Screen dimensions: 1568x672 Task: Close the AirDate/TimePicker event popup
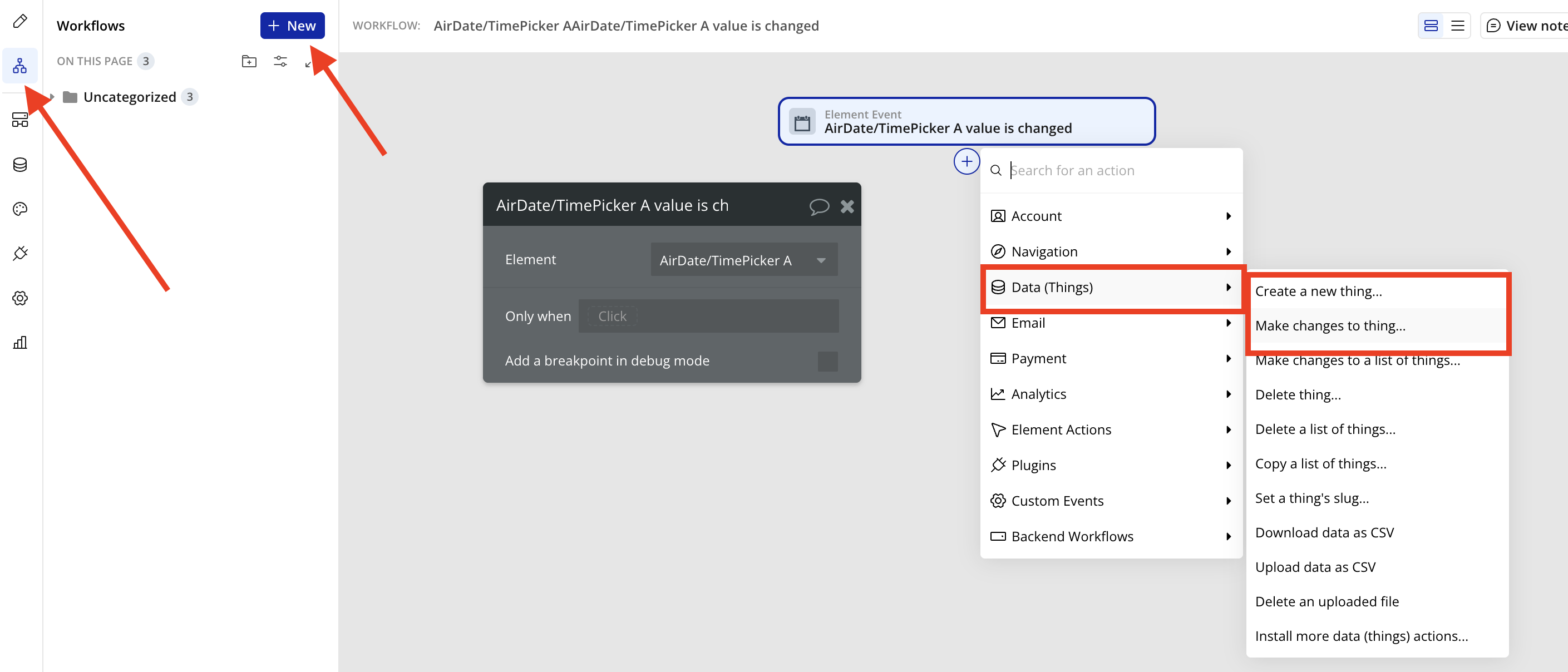pyautogui.click(x=847, y=206)
